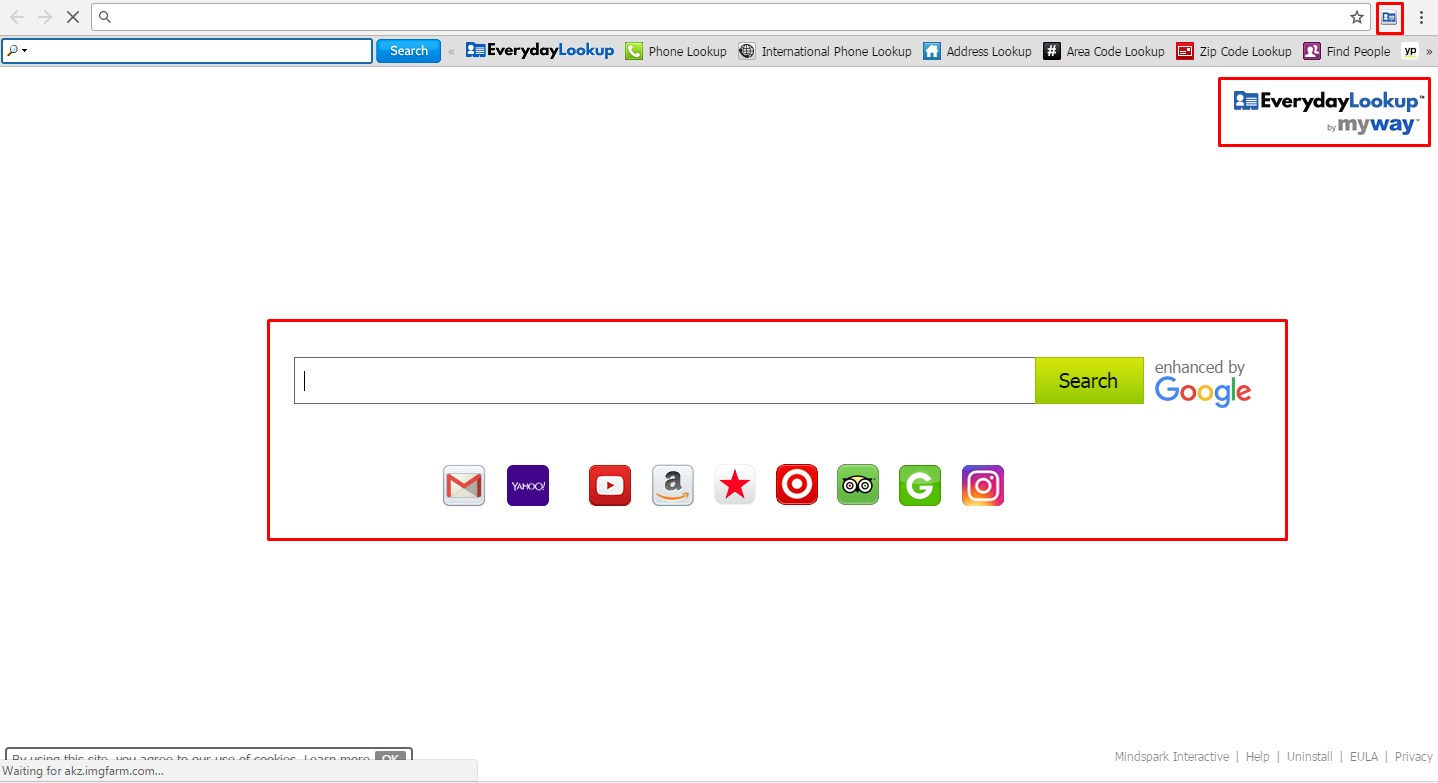1438x783 pixels.
Task: Open the Help footer link
Action: point(1257,757)
